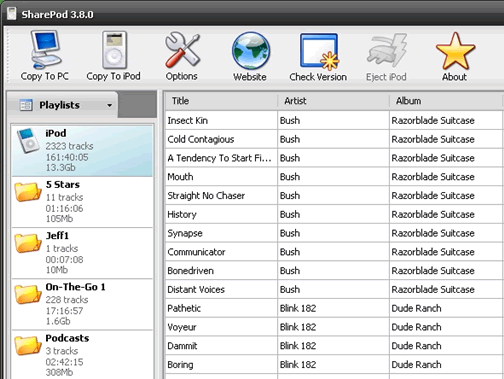
Task: Expand the Playlists dropdown arrow
Action: tap(109, 106)
